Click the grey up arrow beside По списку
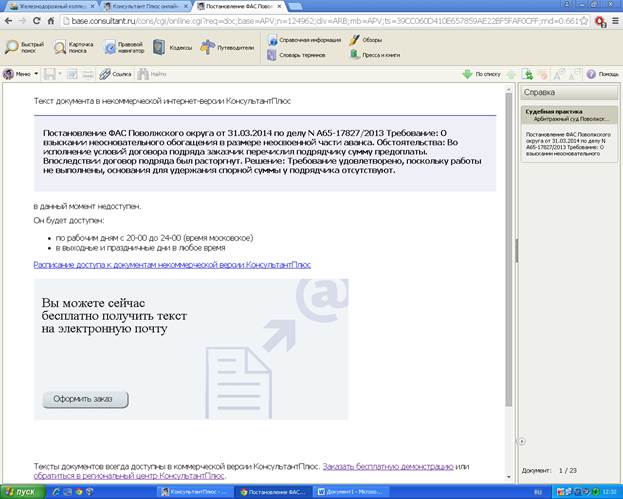The width and height of the screenshot is (623, 499). [x=512, y=74]
